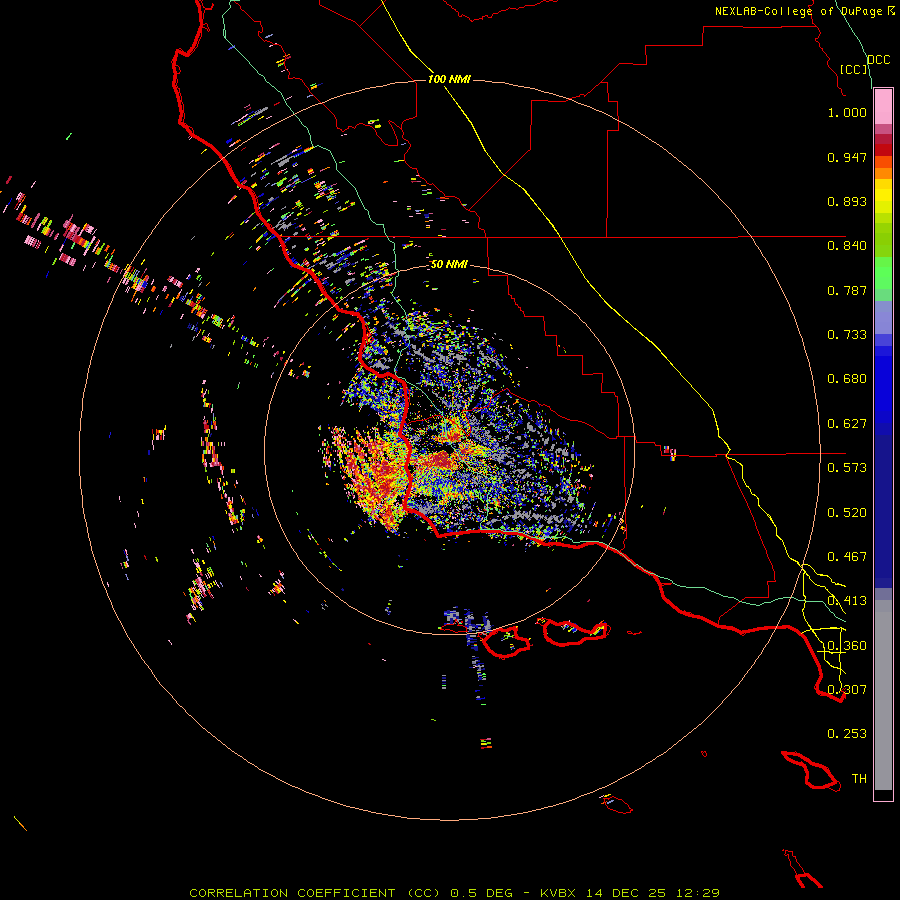Screen dimensions: 900x900
Task: Click the 0.733 scale value
Action: [x=847, y=335]
